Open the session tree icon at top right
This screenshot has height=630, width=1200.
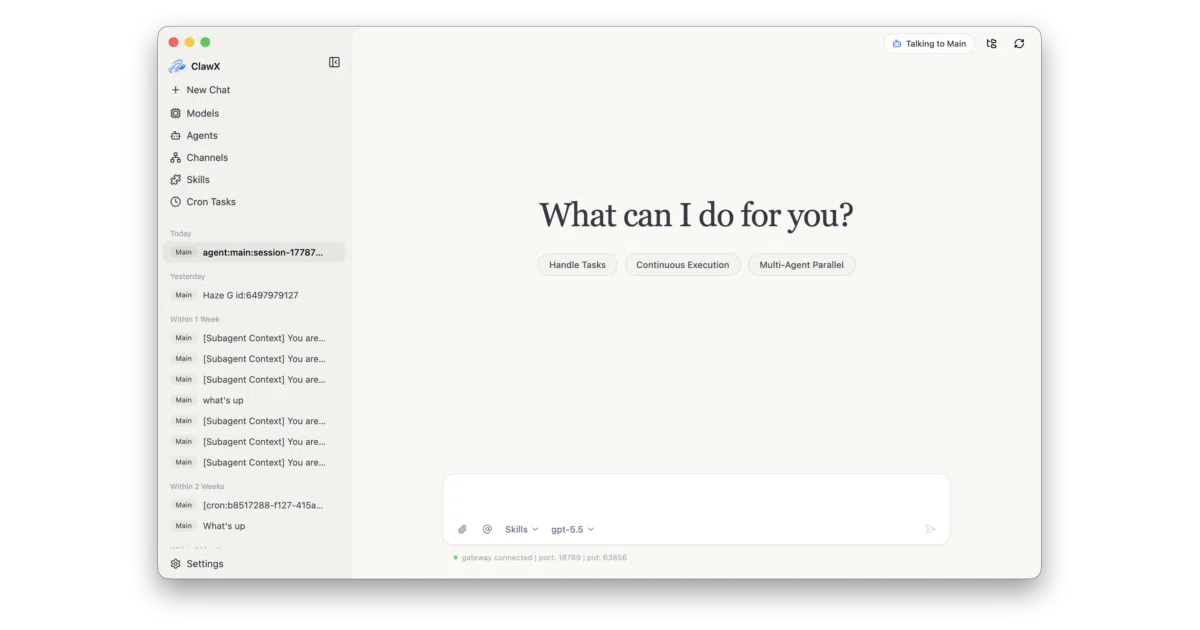991,44
